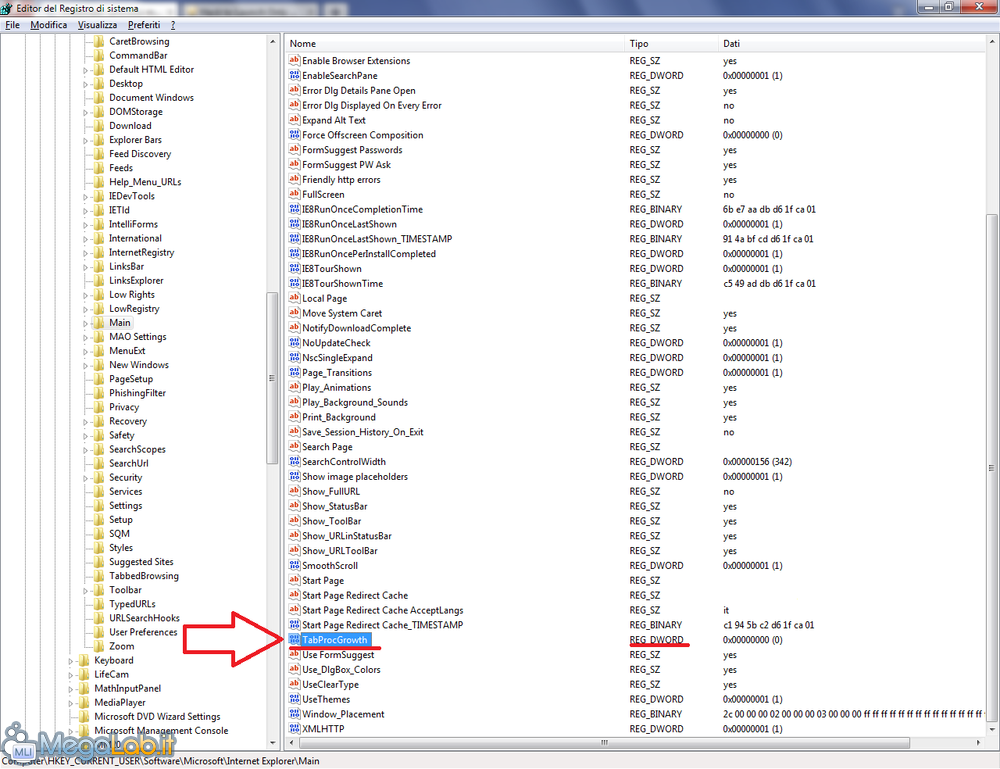Screen dimensions: 1000x769
Task: Click the values pane scroll right arrow
Action: point(979,742)
